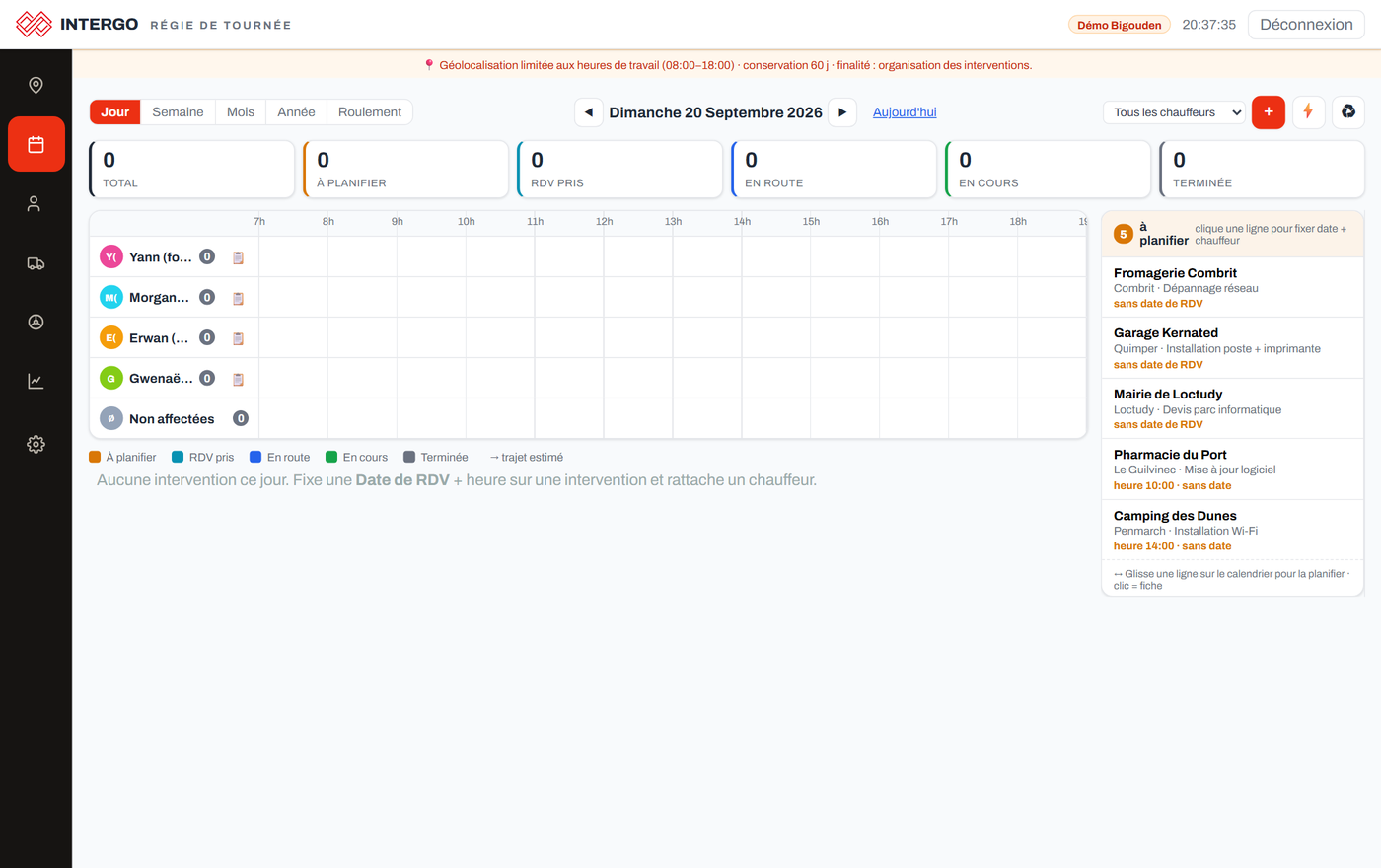Click the Déconnexion button

[x=1306, y=25]
